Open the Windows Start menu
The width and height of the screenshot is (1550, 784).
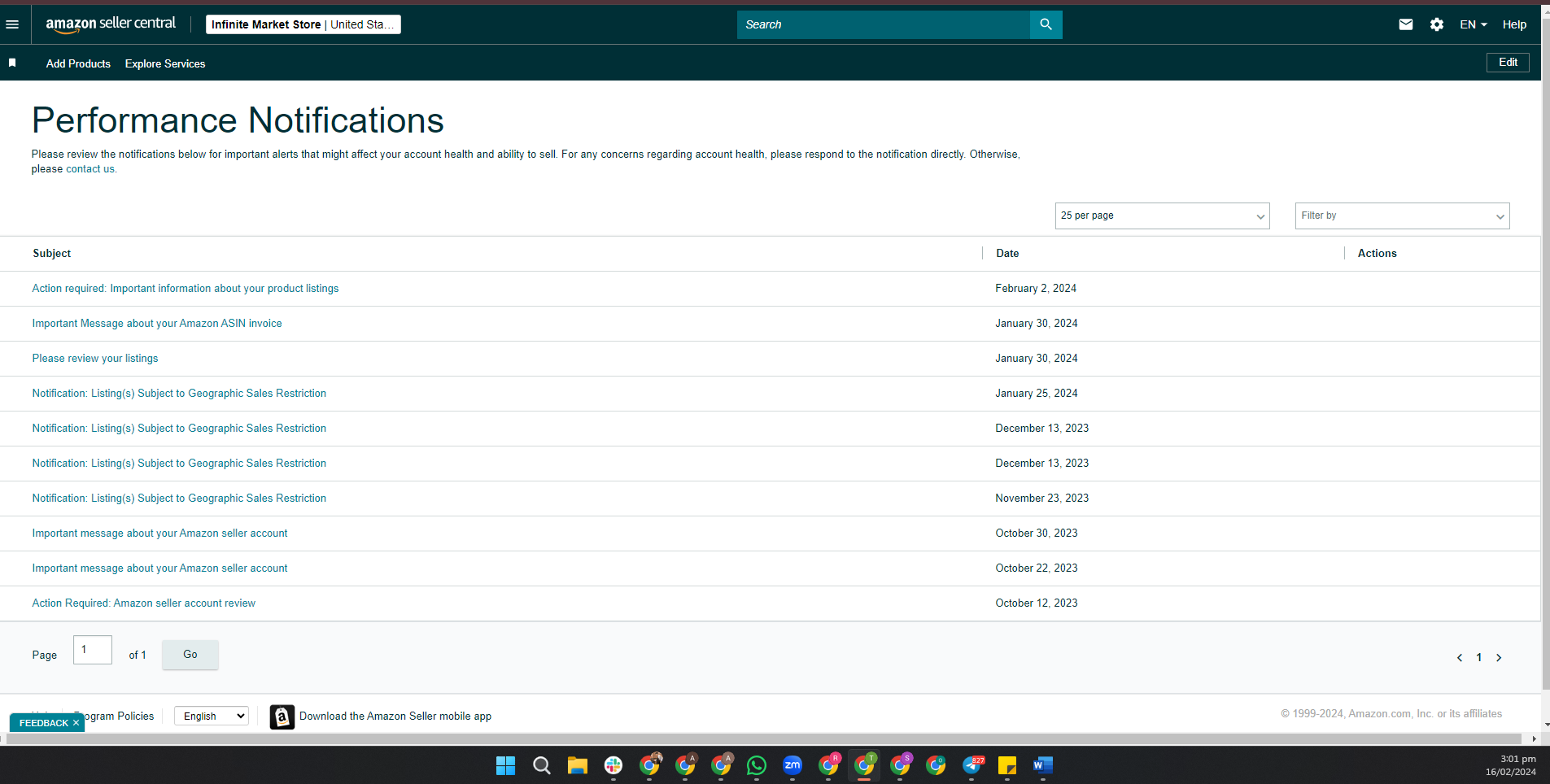point(505,765)
